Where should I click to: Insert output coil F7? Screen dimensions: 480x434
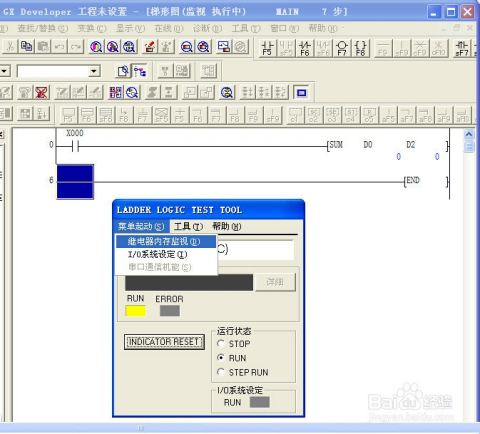coord(342,48)
